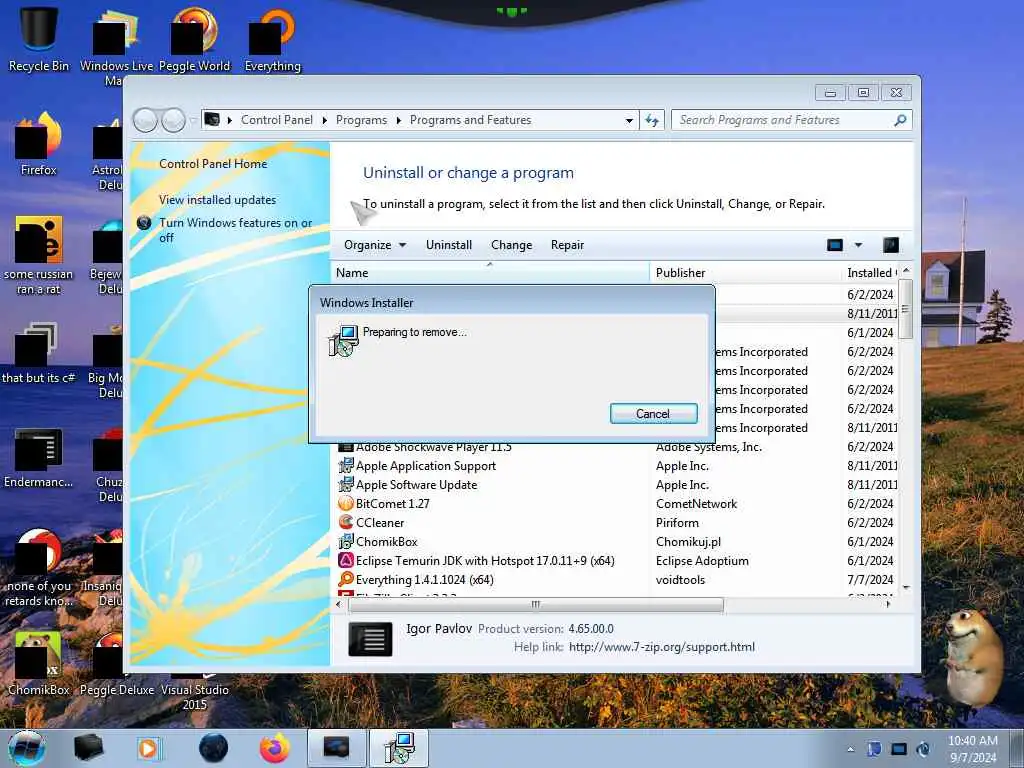Select the Eclipse Temurin JDK row
This screenshot has width=1024, height=768.
[x=617, y=560]
